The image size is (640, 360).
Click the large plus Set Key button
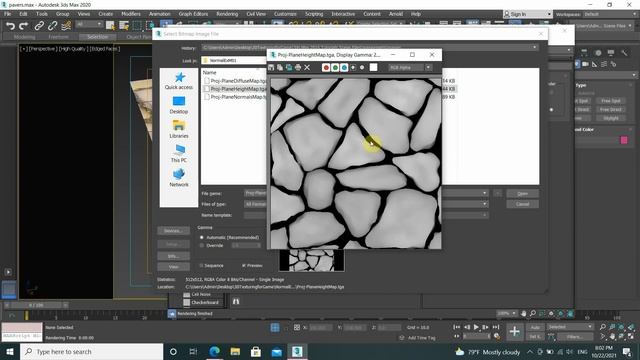point(514,331)
